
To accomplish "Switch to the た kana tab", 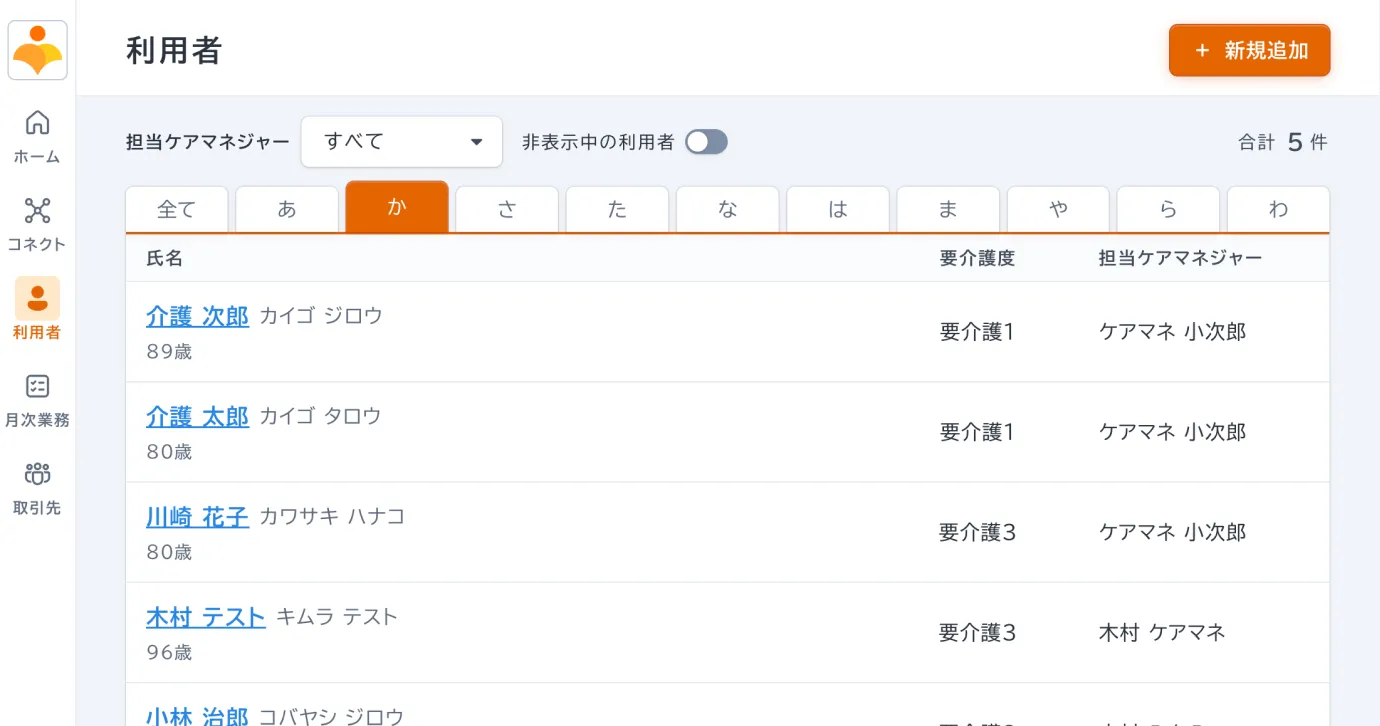I will [617, 209].
